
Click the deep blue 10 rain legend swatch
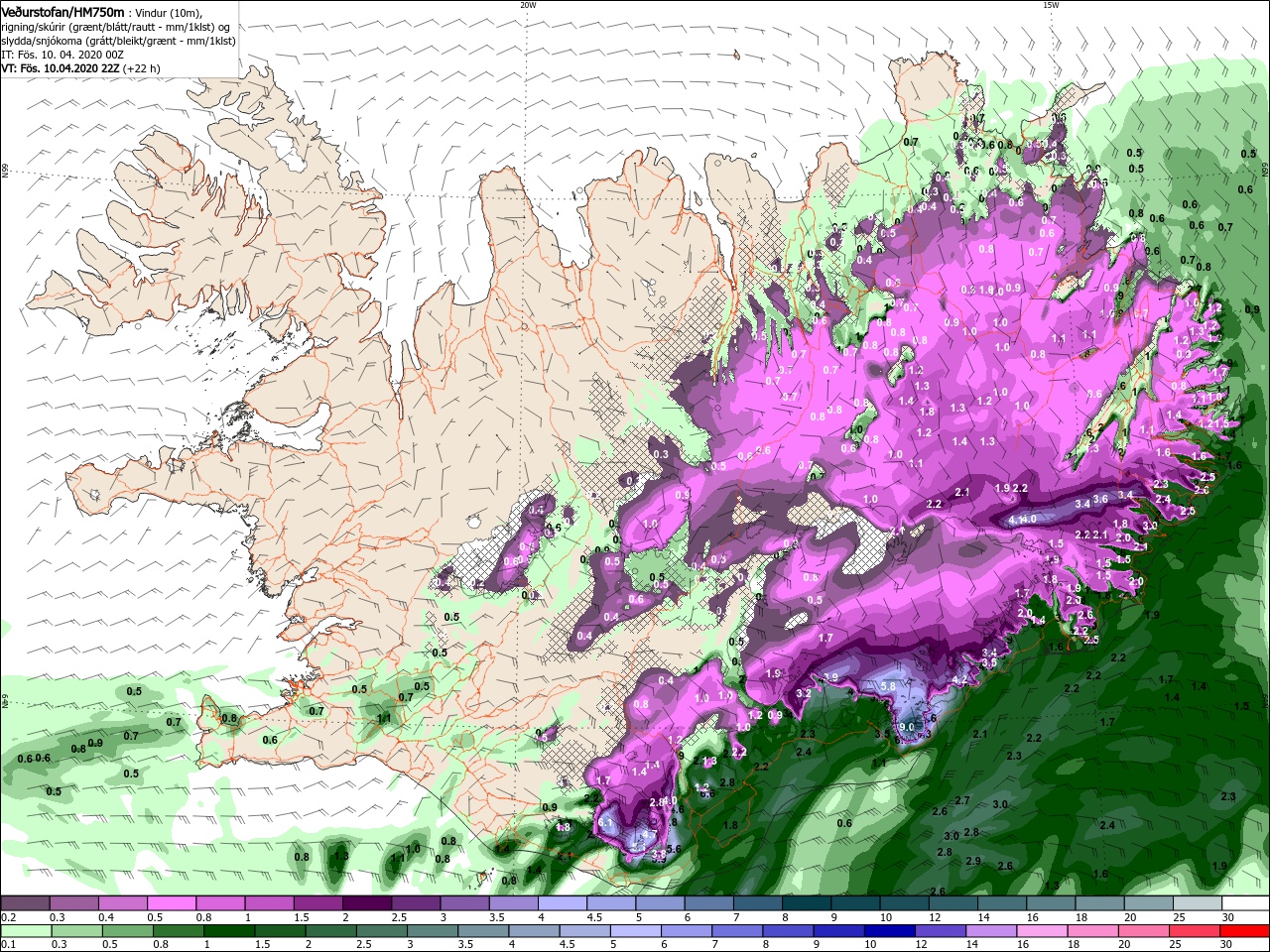(888, 931)
